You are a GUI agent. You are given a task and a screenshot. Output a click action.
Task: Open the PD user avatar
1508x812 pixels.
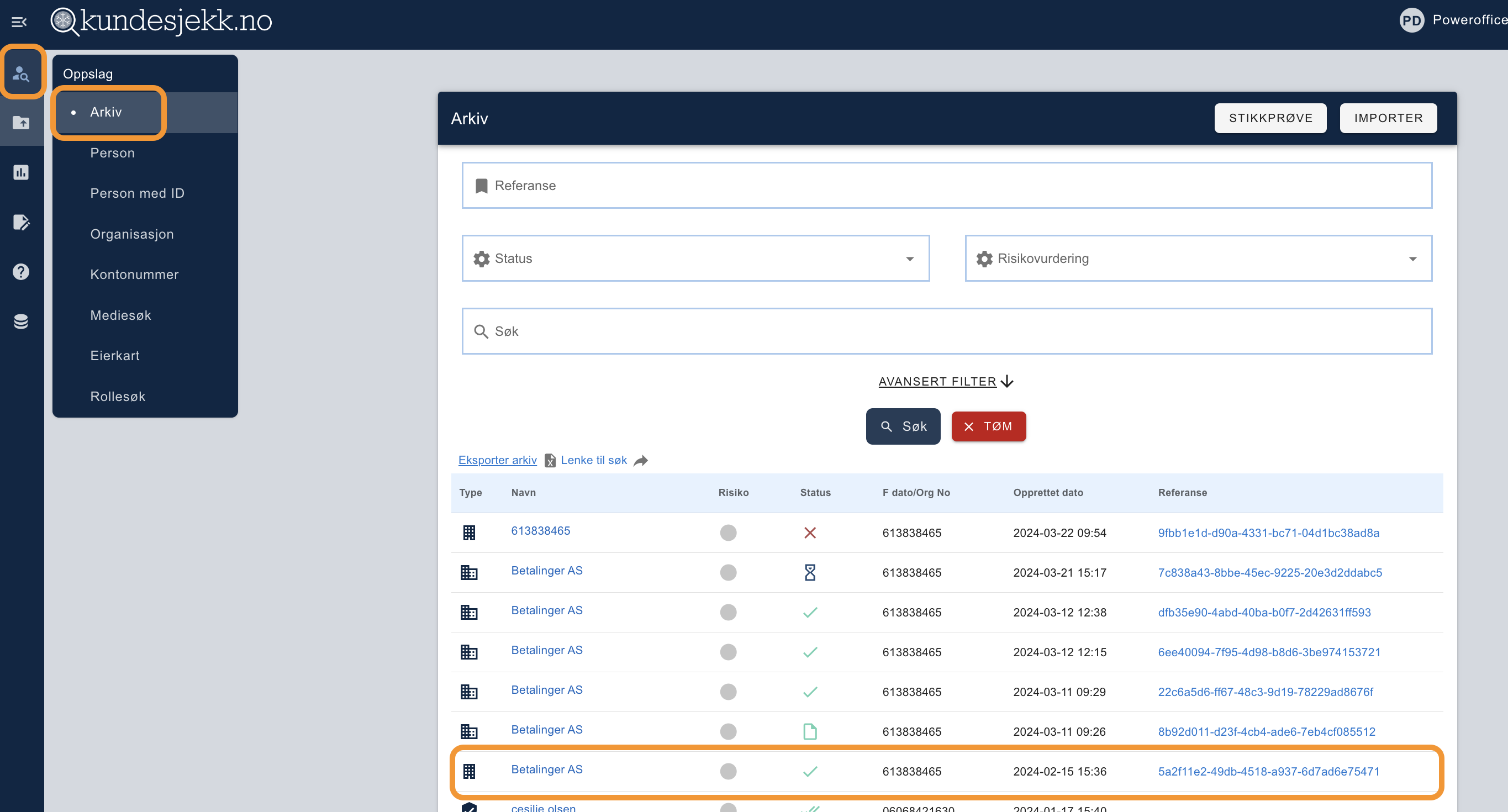[x=1411, y=20]
